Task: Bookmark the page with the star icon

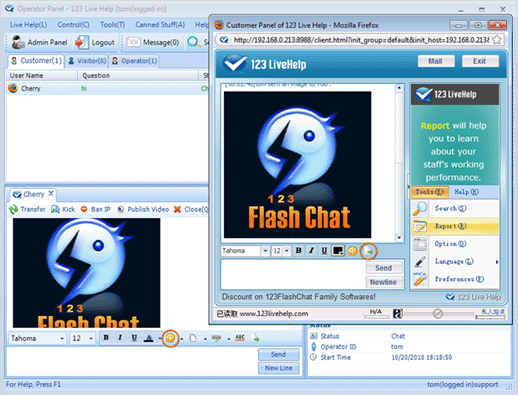Action: pos(497,40)
